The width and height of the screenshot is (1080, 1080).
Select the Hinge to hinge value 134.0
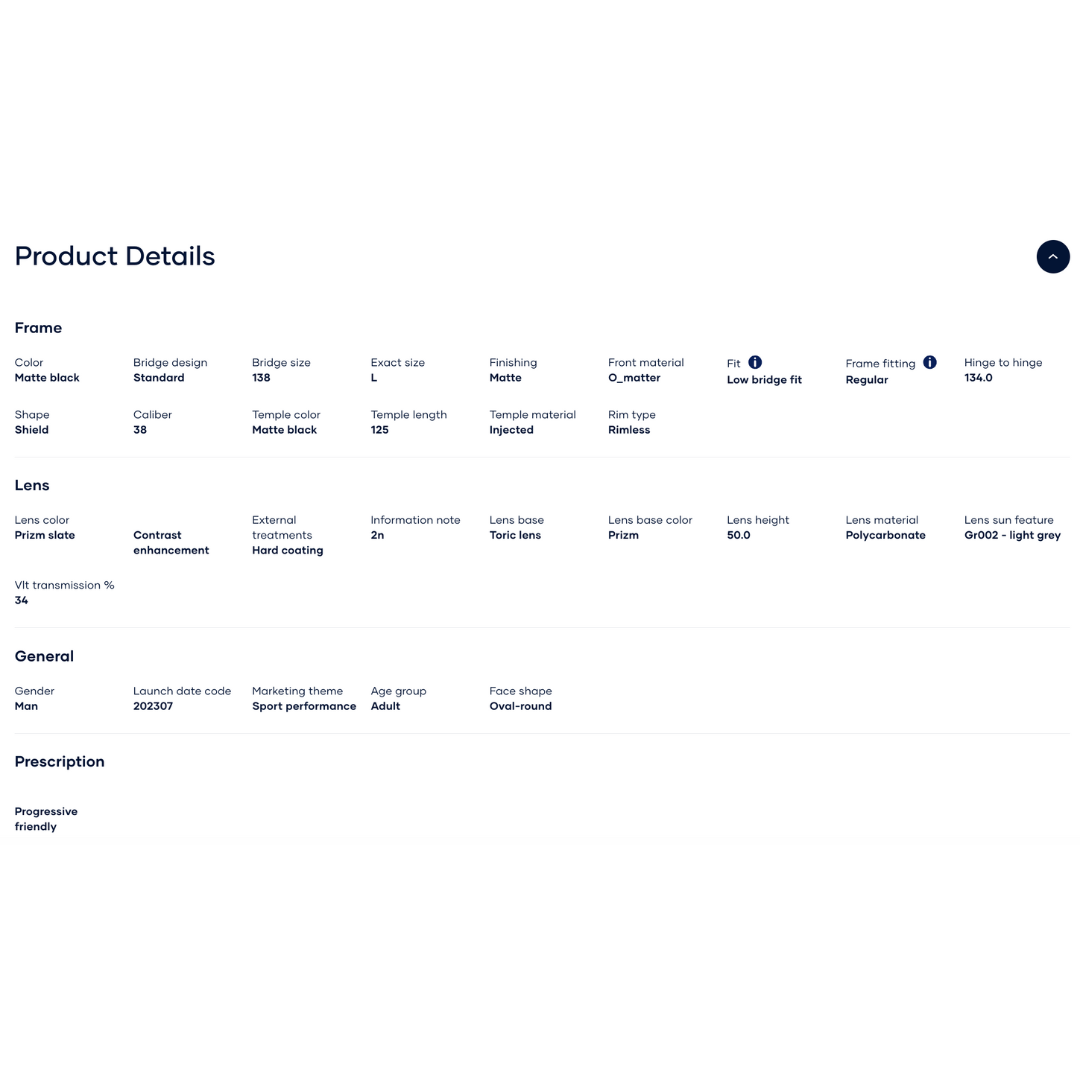click(978, 377)
